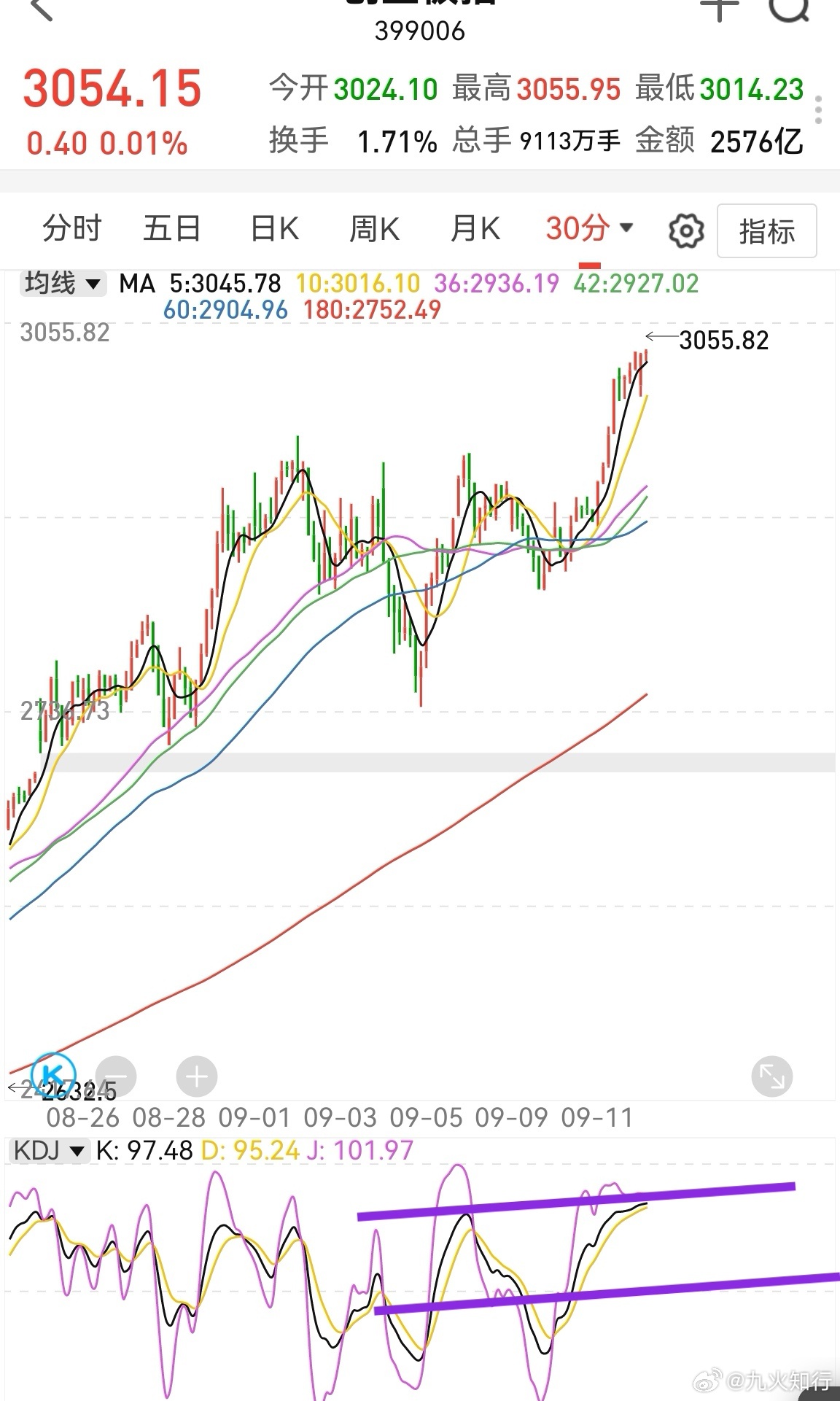Select the 周K tab

point(374,229)
